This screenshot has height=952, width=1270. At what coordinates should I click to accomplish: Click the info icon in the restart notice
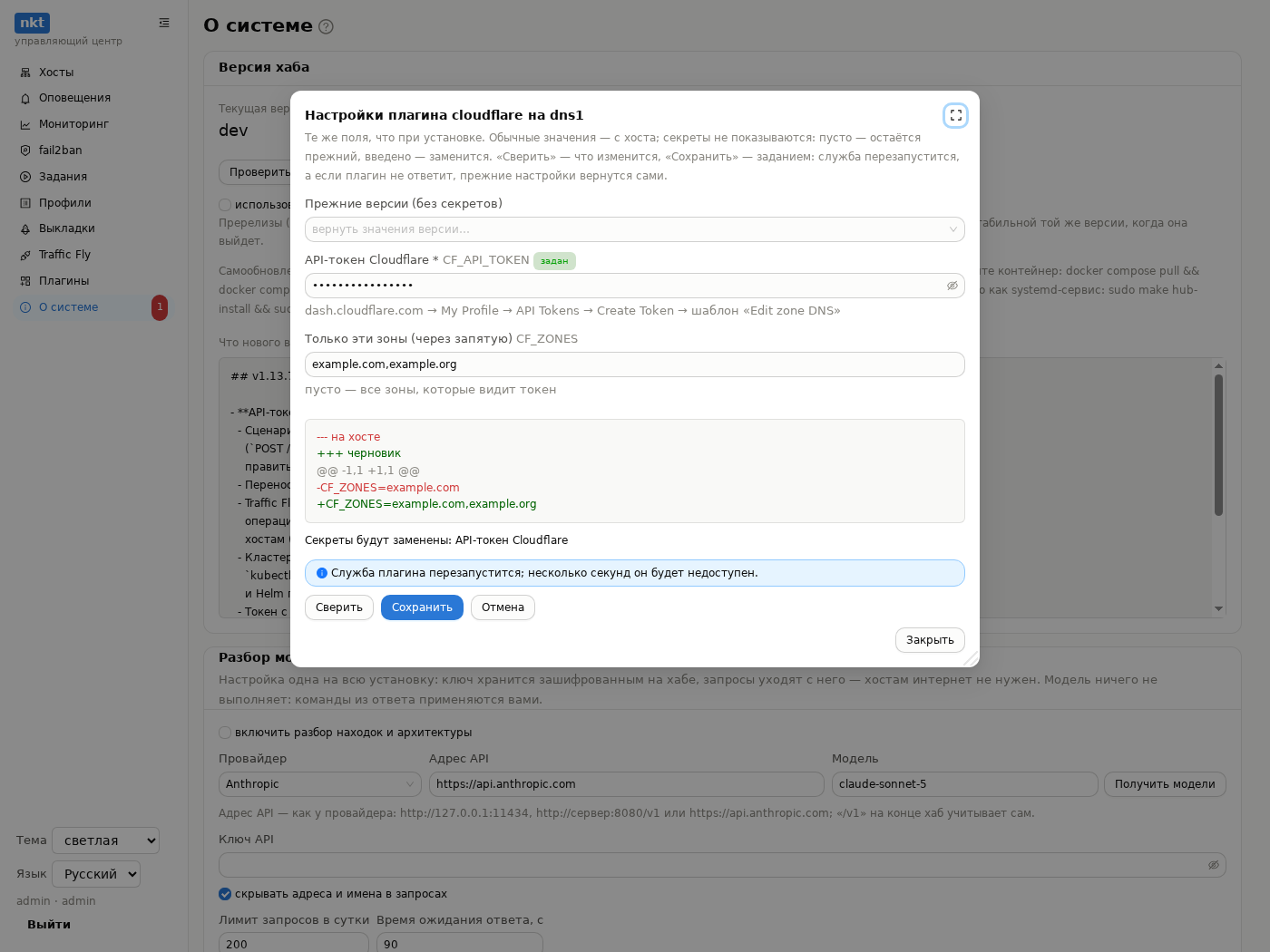[321, 573]
